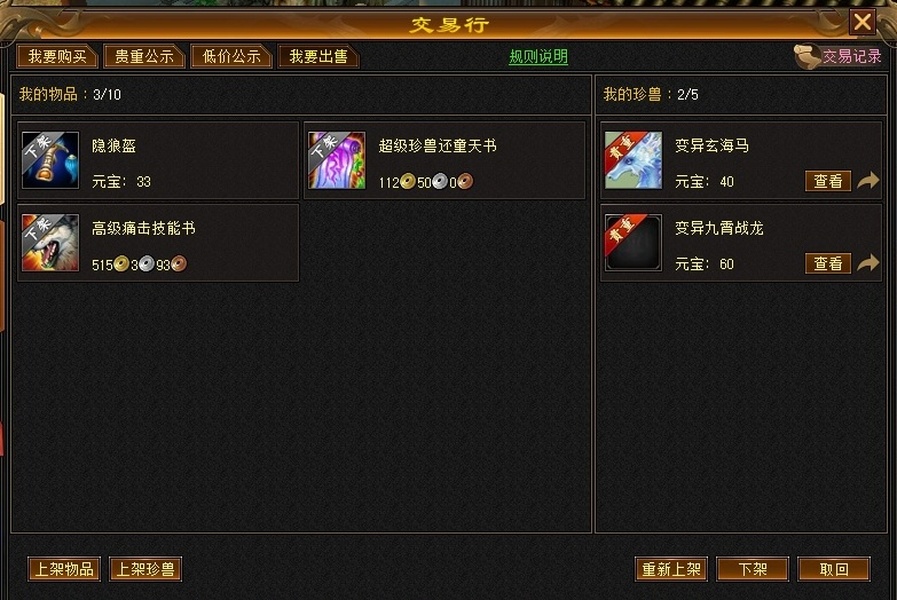Select the 变异九霄战龙 pet portrait icon
Viewport: 897px width, 600px height.
633,243
